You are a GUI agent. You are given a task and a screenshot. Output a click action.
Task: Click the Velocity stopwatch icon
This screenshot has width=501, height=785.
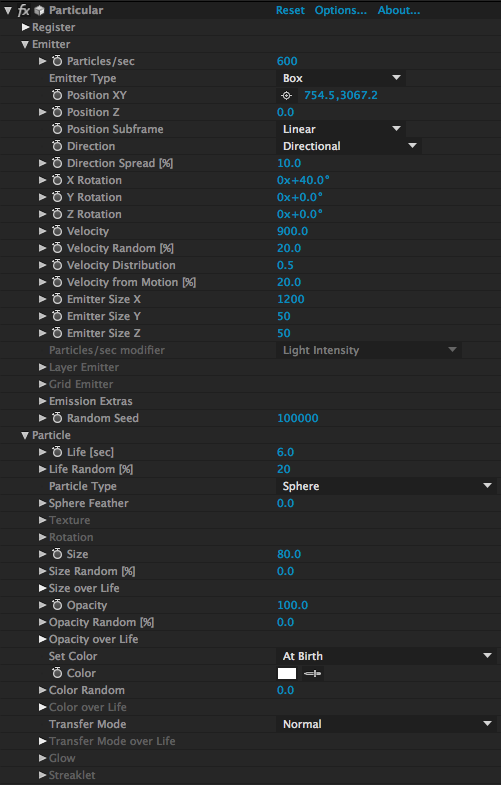57,231
